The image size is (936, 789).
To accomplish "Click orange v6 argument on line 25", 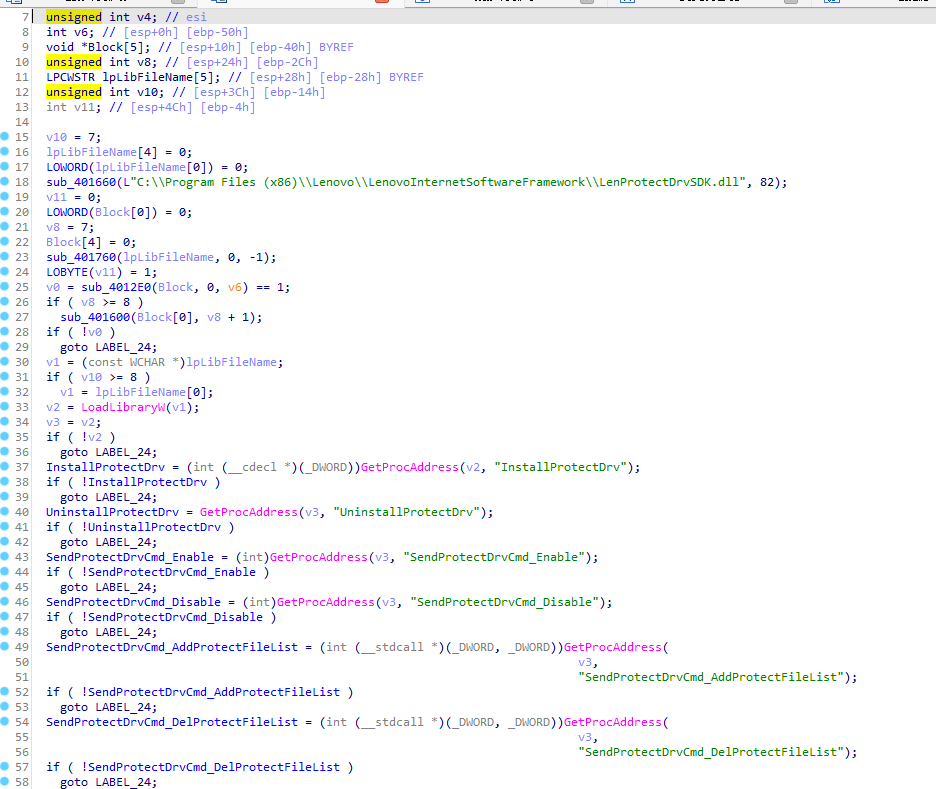I will (x=235, y=287).
